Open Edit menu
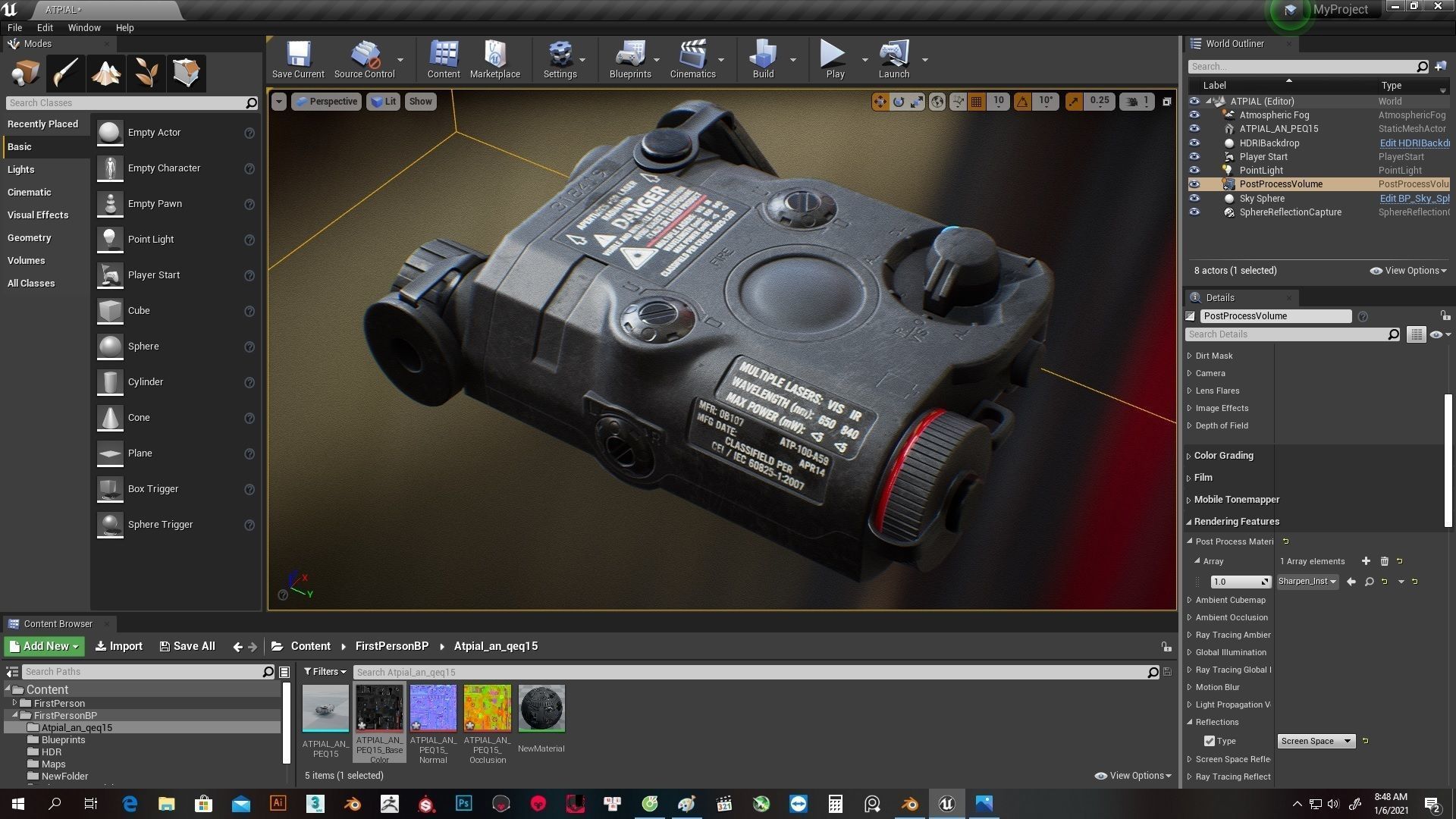 [45, 27]
